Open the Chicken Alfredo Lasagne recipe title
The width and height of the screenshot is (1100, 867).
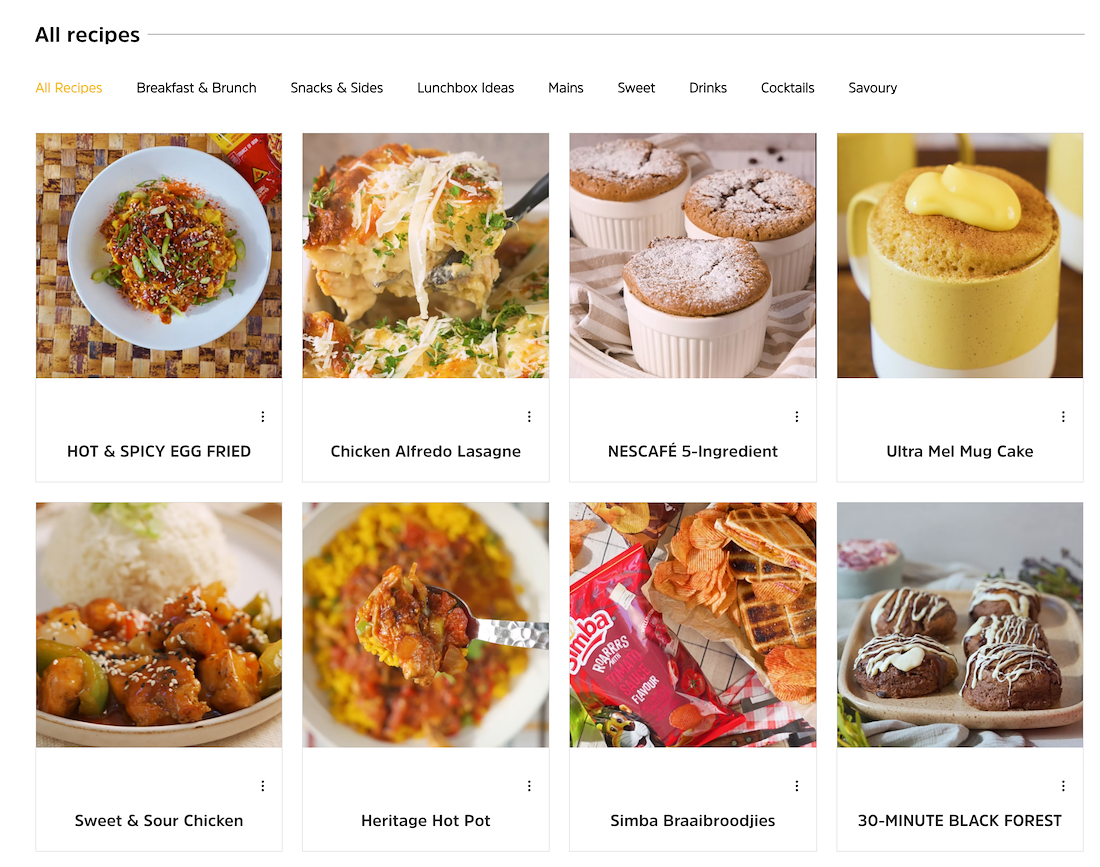click(x=426, y=451)
